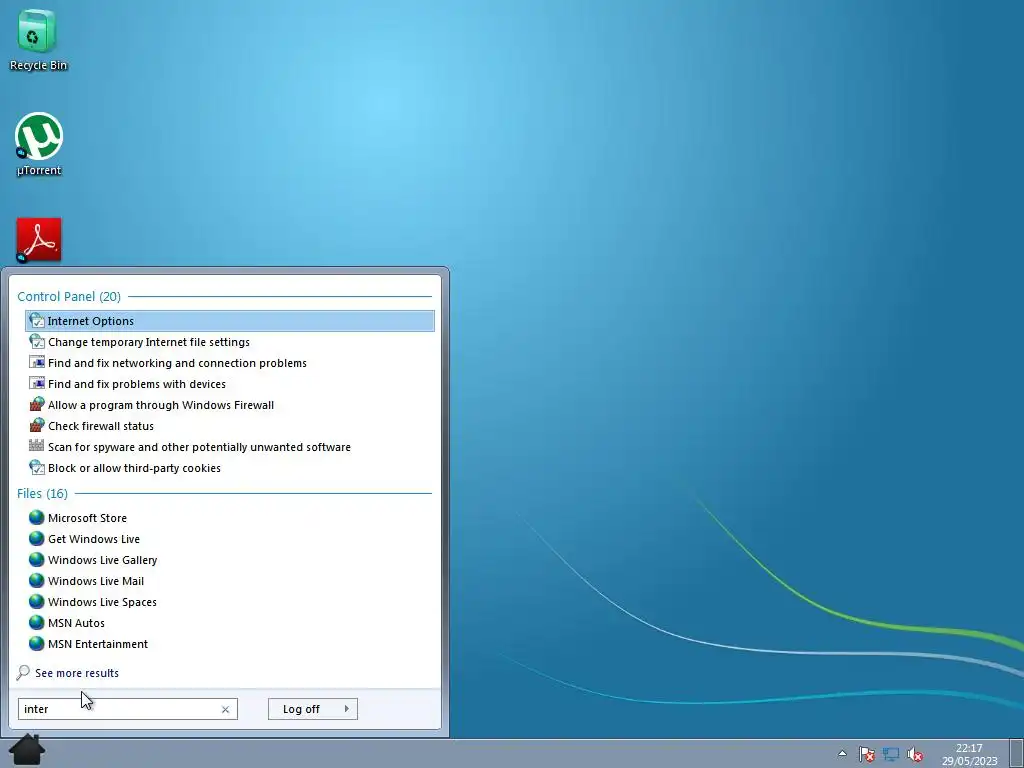Click the Start button house icon
This screenshot has width=1024, height=768.
[27, 750]
